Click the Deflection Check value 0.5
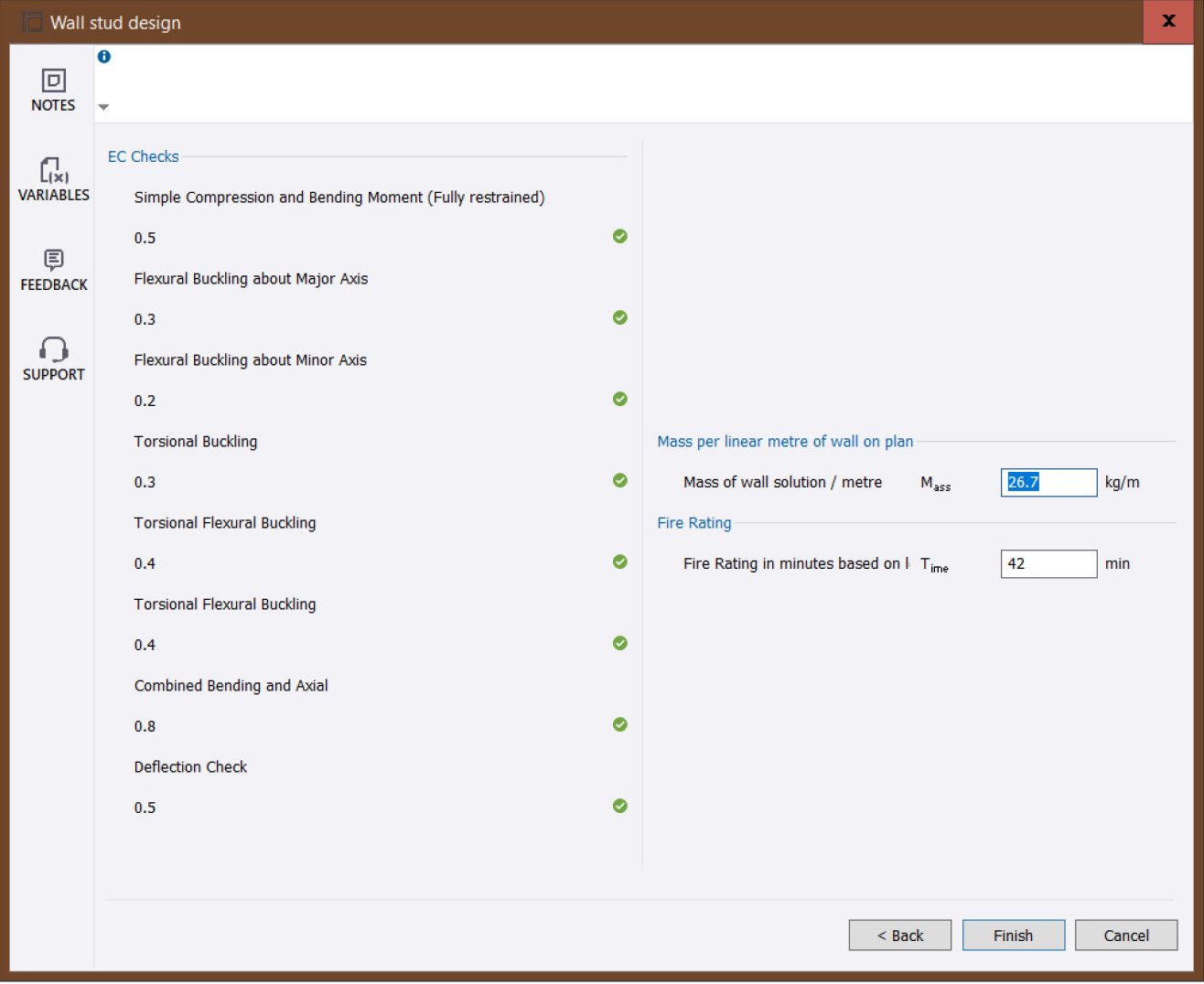The width and height of the screenshot is (1204, 984). coord(145,808)
